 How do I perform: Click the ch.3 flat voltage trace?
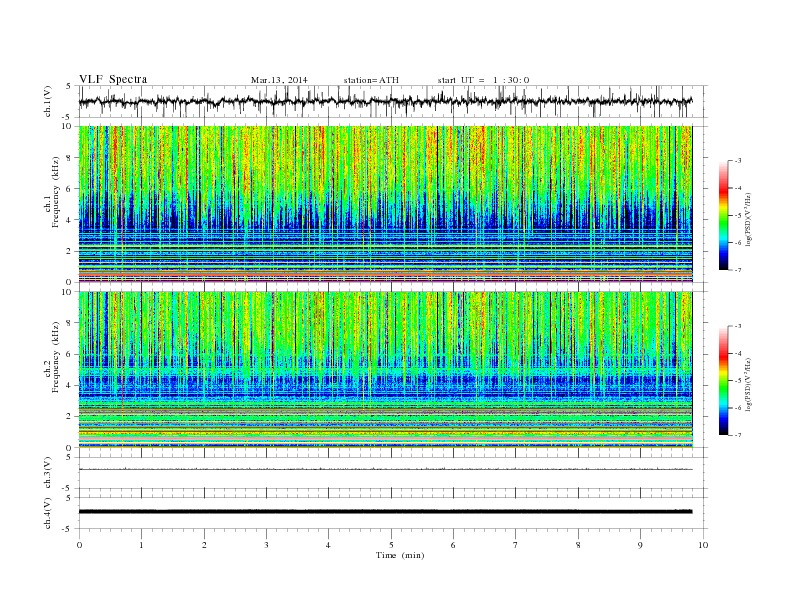click(385, 469)
